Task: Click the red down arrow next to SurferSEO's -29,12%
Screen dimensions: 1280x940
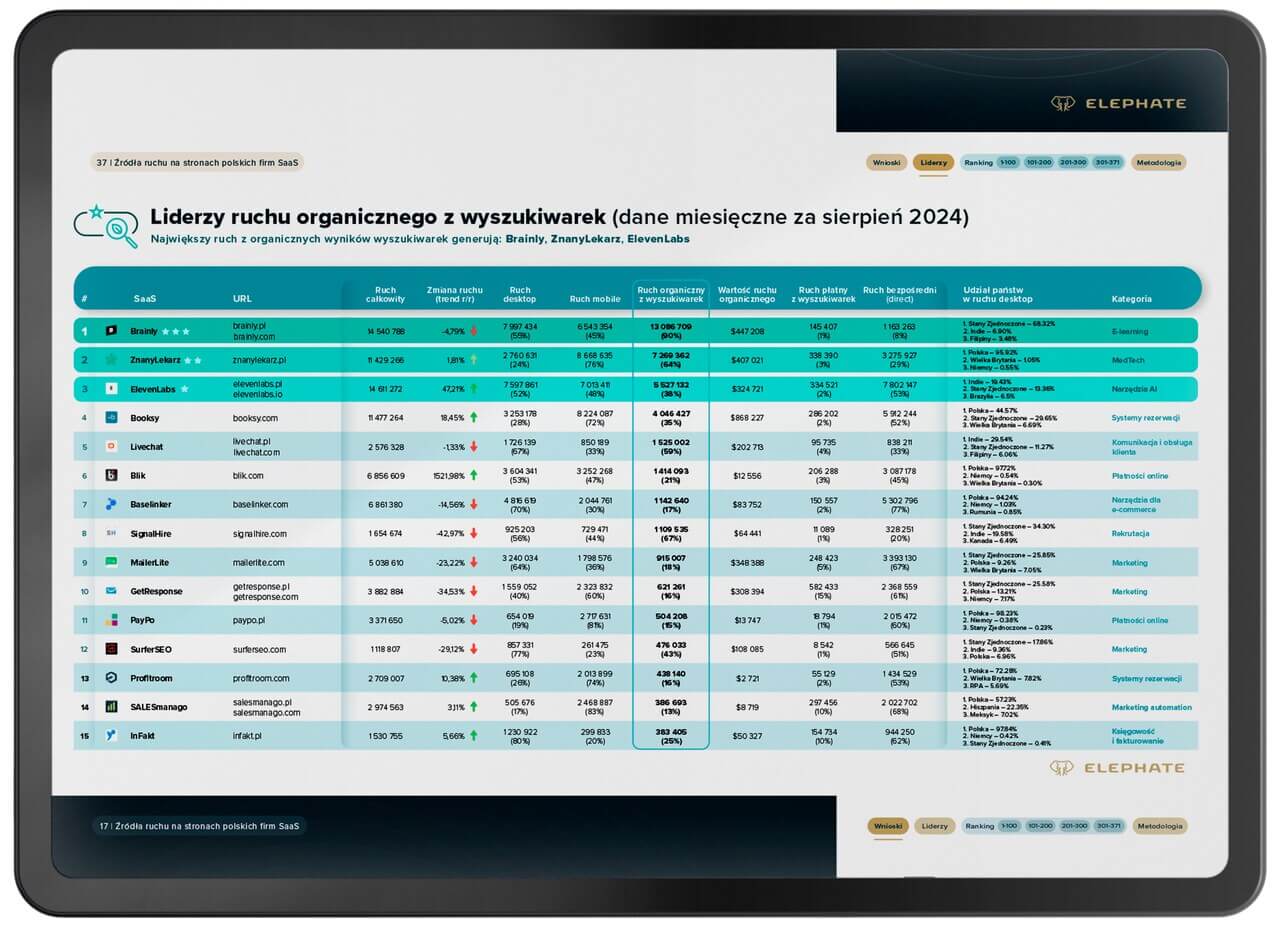Action: (x=473, y=649)
